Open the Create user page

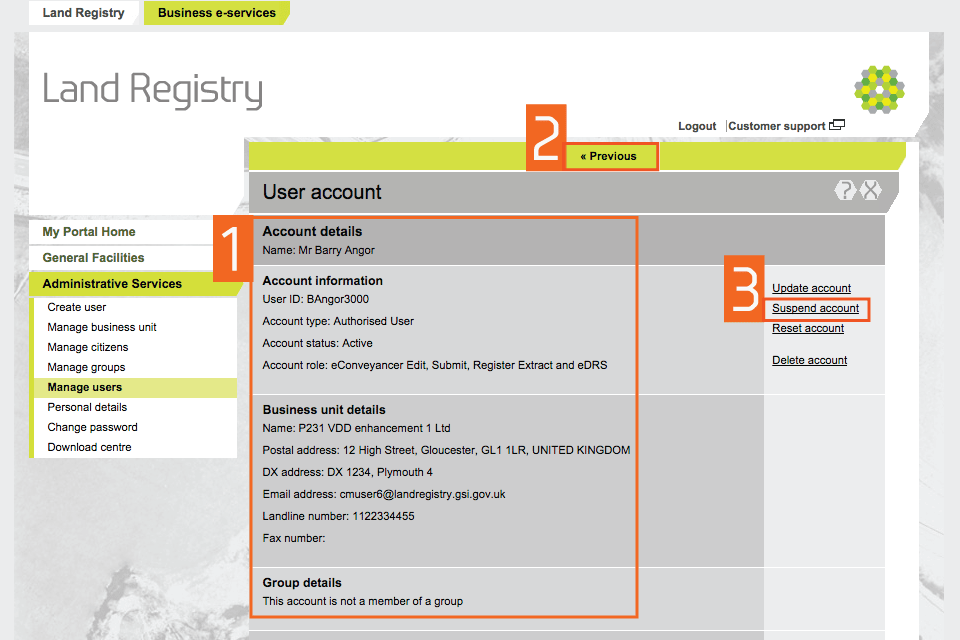77,307
